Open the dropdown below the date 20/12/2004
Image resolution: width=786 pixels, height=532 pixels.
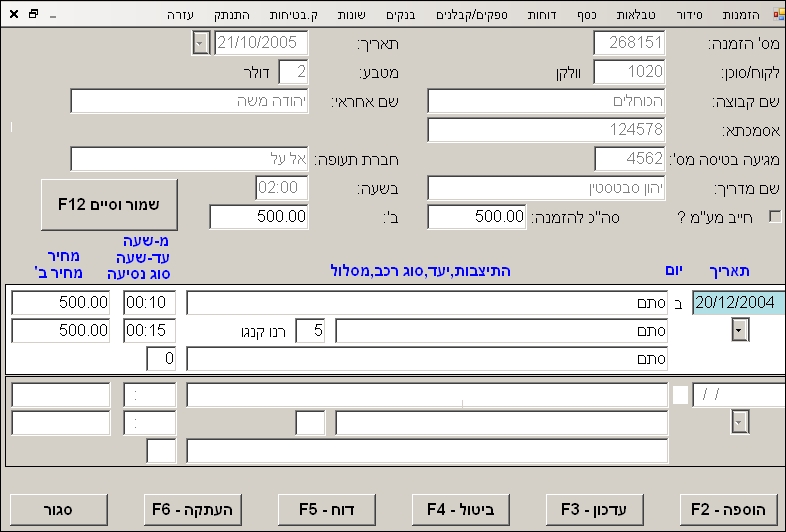740,330
